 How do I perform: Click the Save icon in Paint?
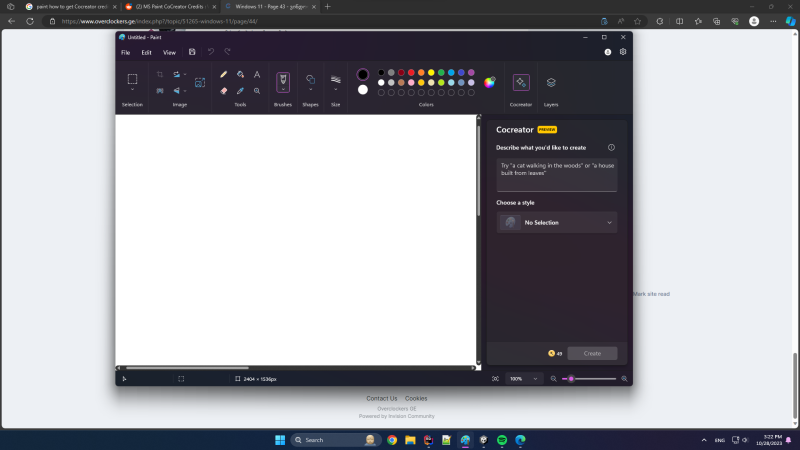coord(192,52)
